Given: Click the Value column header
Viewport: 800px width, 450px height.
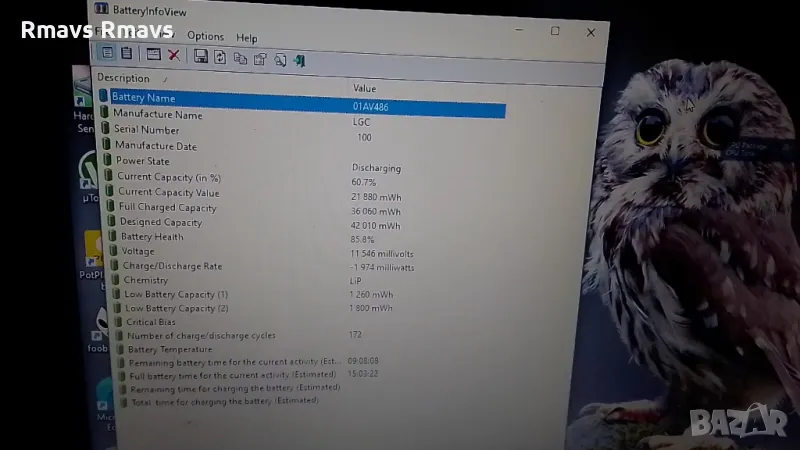Looking at the screenshot, I should 364,89.
